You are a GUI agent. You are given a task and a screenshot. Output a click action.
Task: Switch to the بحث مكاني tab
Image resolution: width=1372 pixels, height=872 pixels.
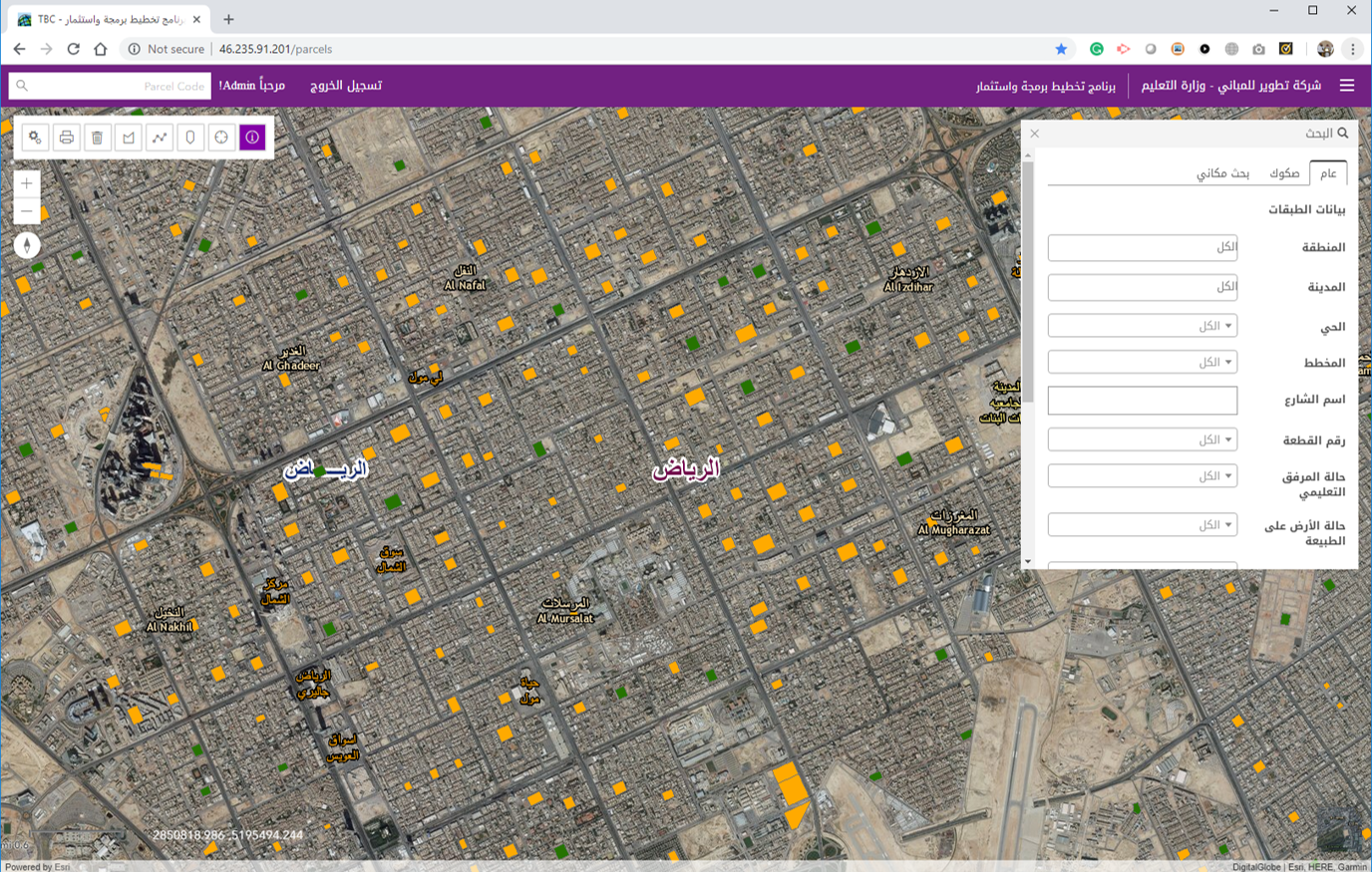point(1223,173)
